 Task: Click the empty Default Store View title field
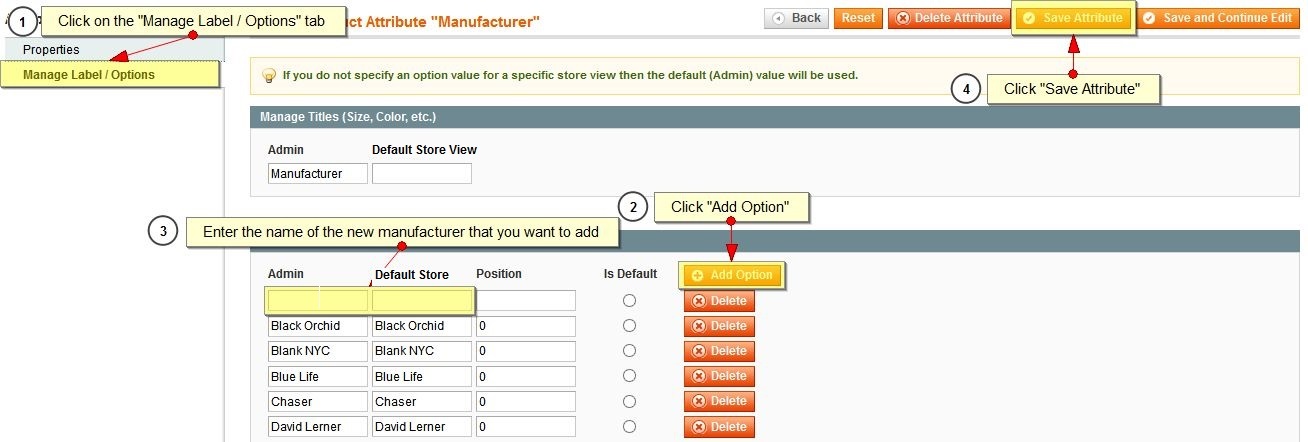[422, 174]
